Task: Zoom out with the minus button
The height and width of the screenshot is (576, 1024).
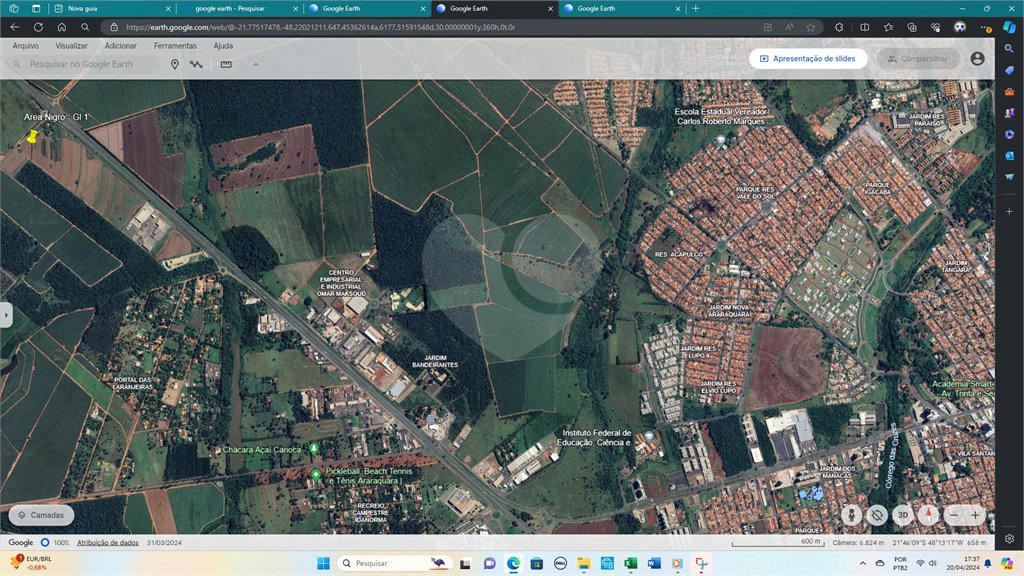Action: [x=954, y=515]
